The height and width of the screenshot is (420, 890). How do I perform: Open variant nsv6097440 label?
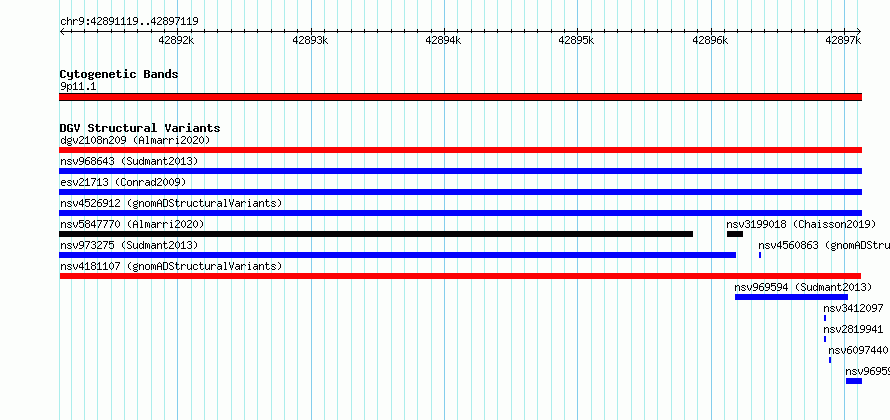[x=858, y=350]
